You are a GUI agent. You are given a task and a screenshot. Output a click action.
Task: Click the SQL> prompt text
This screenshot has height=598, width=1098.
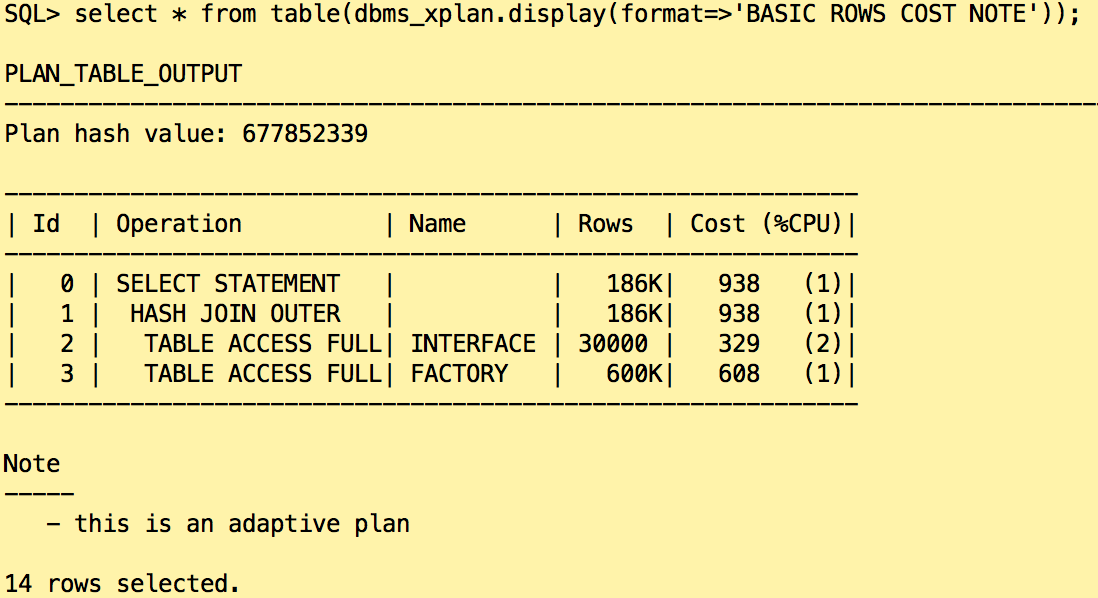tap(32, 13)
